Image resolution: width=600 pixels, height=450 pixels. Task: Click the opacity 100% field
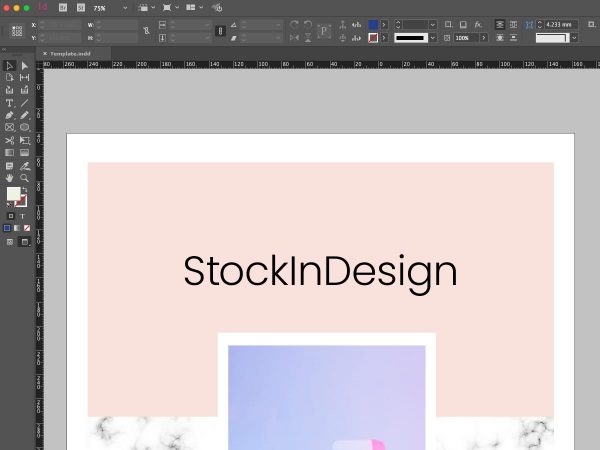466,38
